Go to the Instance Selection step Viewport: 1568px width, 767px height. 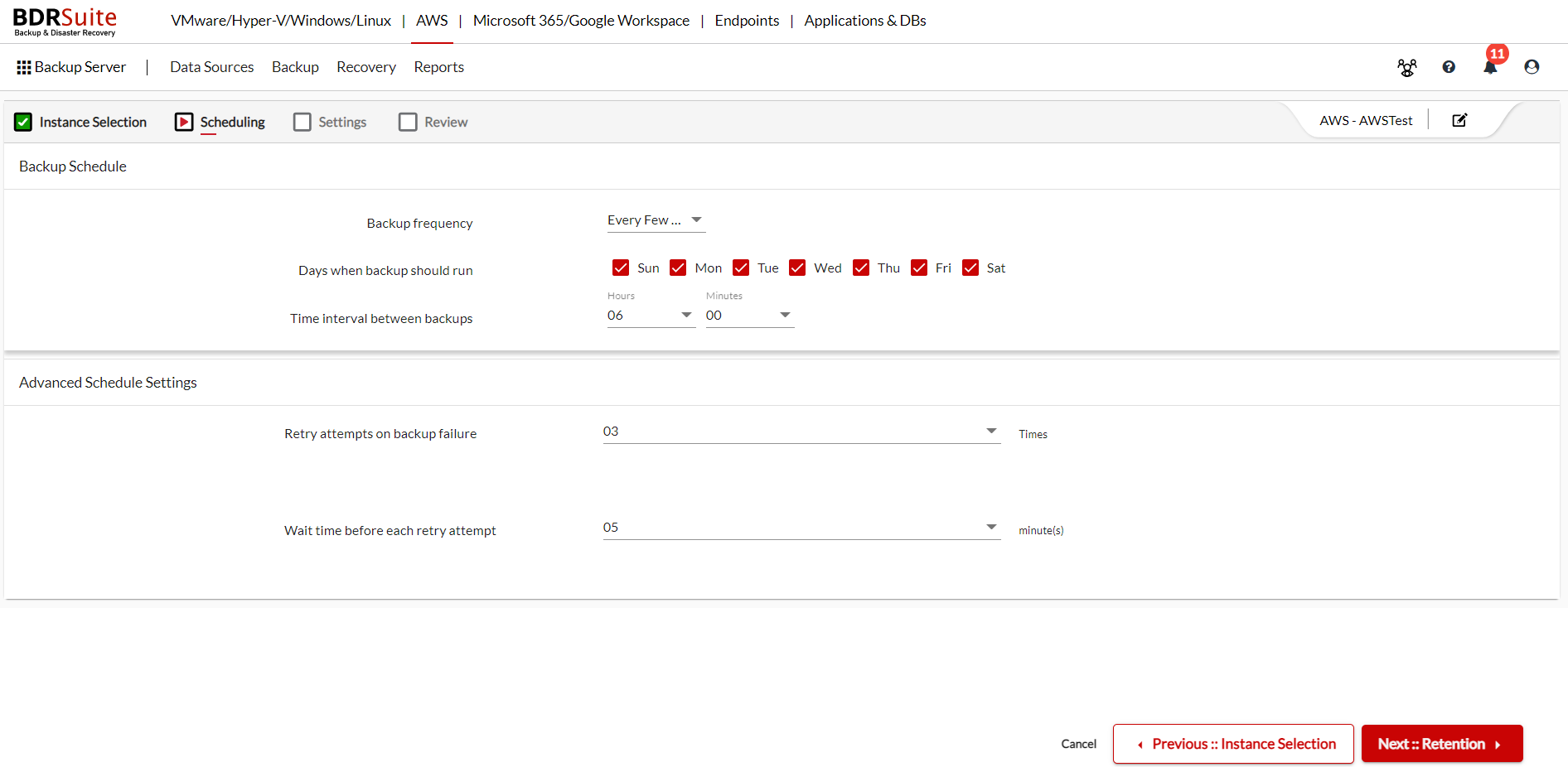[x=93, y=122]
